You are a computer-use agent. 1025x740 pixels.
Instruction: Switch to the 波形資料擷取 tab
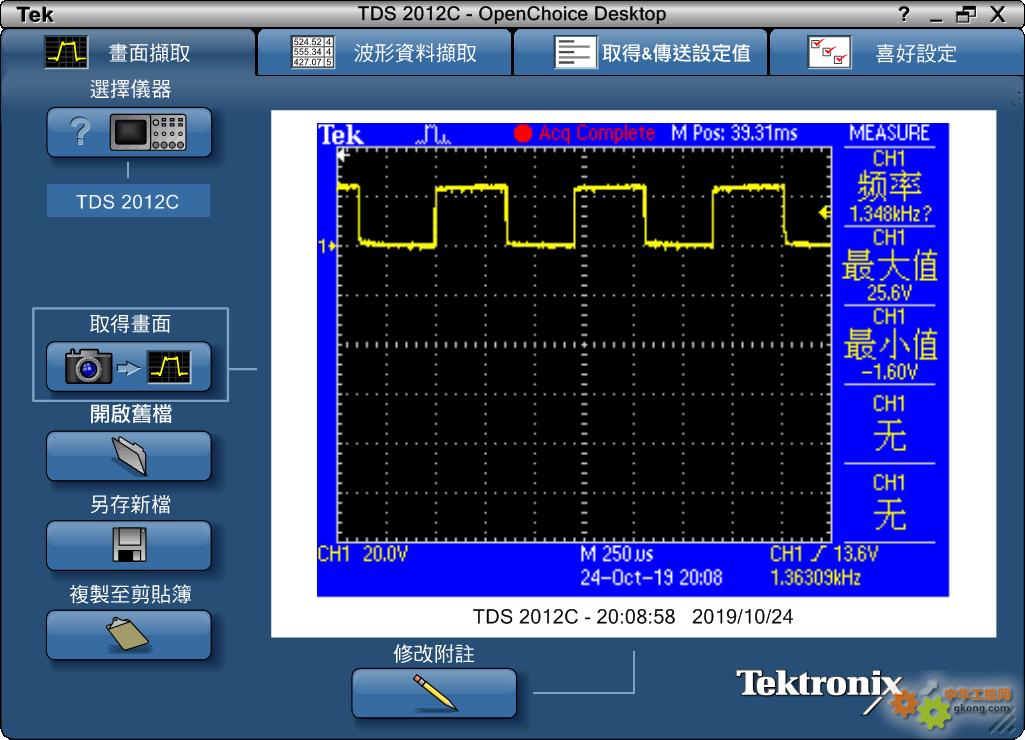point(384,52)
